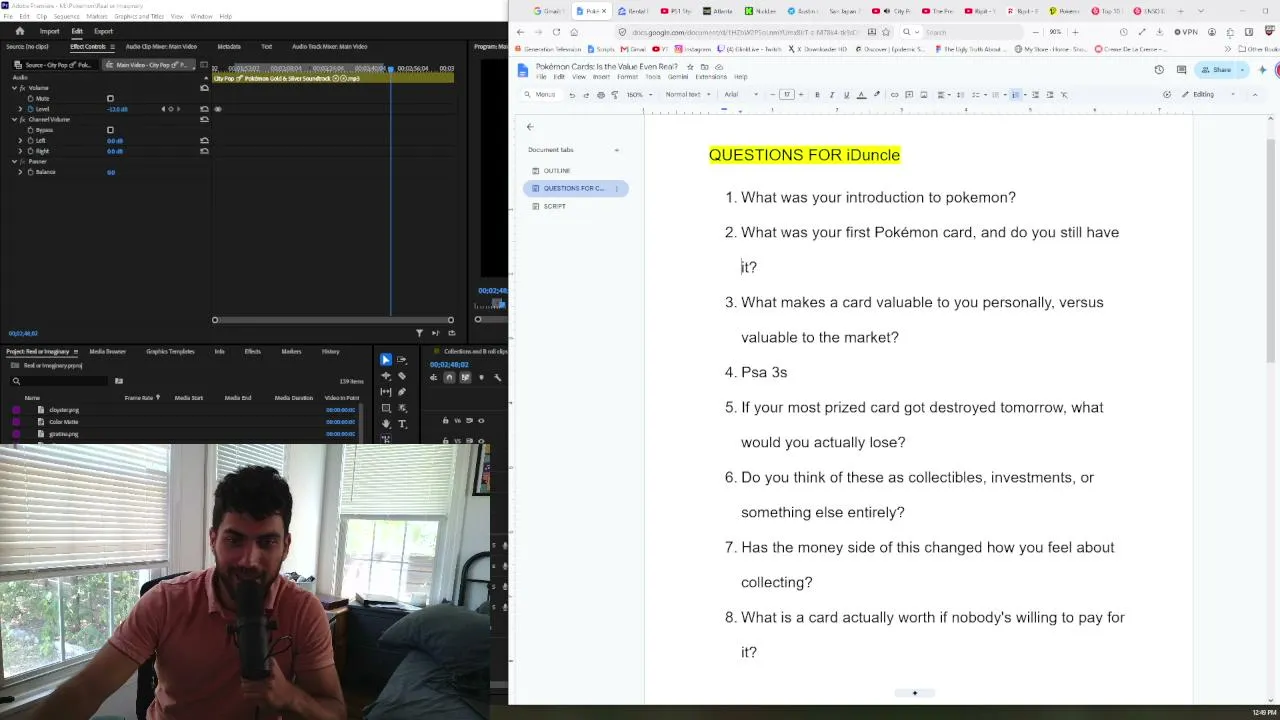Open the Docs Extensions menu

pos(711,77)
